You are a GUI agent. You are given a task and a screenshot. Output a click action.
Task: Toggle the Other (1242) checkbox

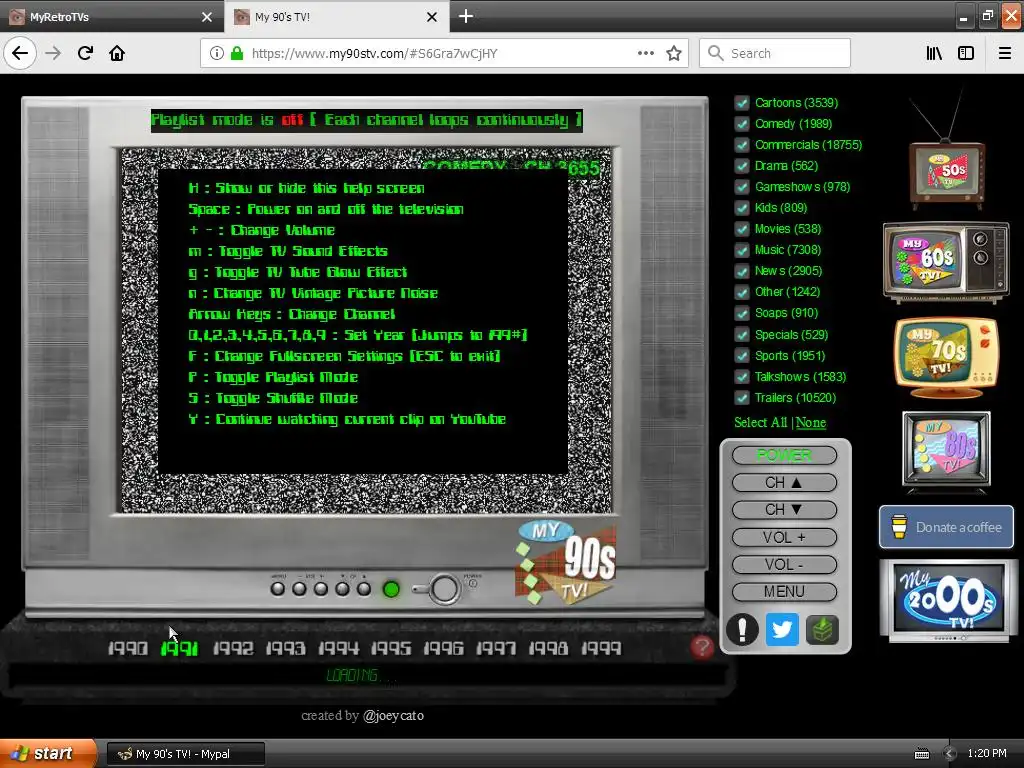pos(742,292)
